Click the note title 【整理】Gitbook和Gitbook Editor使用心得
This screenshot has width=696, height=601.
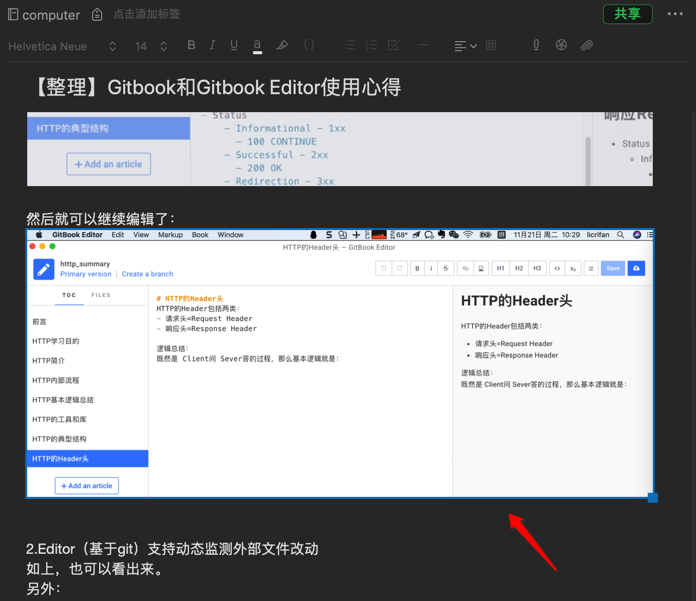pos(216,87)
